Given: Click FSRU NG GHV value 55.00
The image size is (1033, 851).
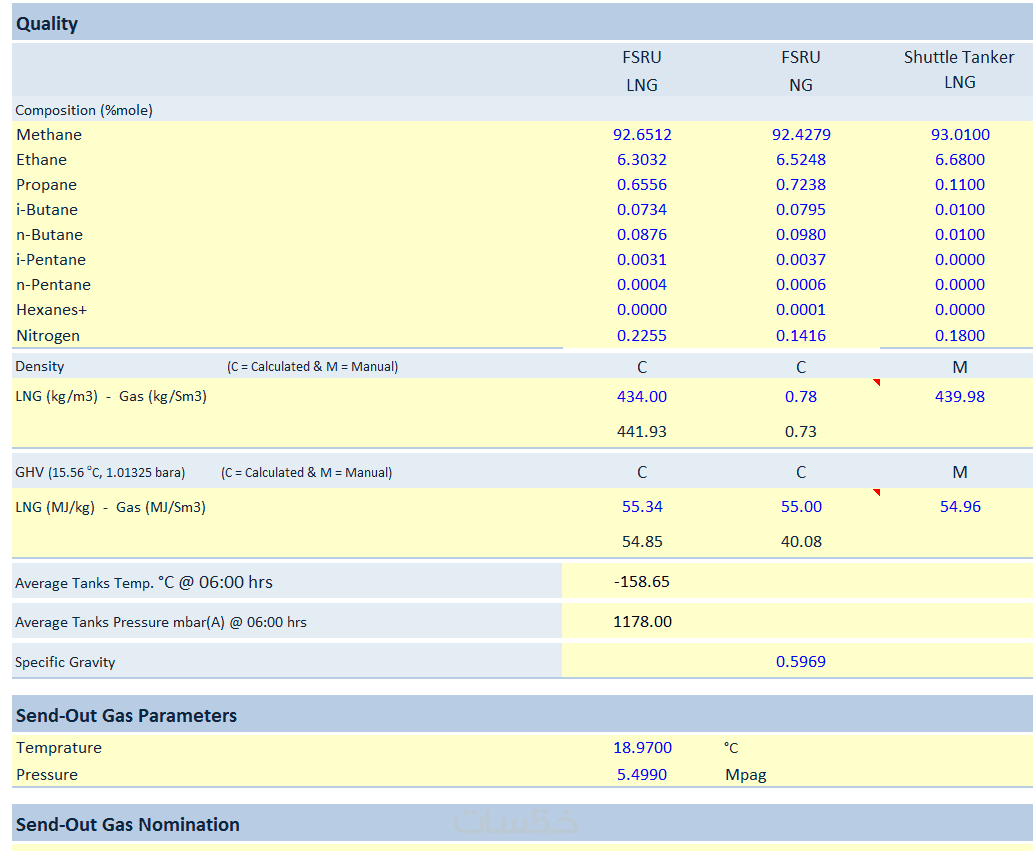Looking at the screenshot, I should click(x=801, y=507).
